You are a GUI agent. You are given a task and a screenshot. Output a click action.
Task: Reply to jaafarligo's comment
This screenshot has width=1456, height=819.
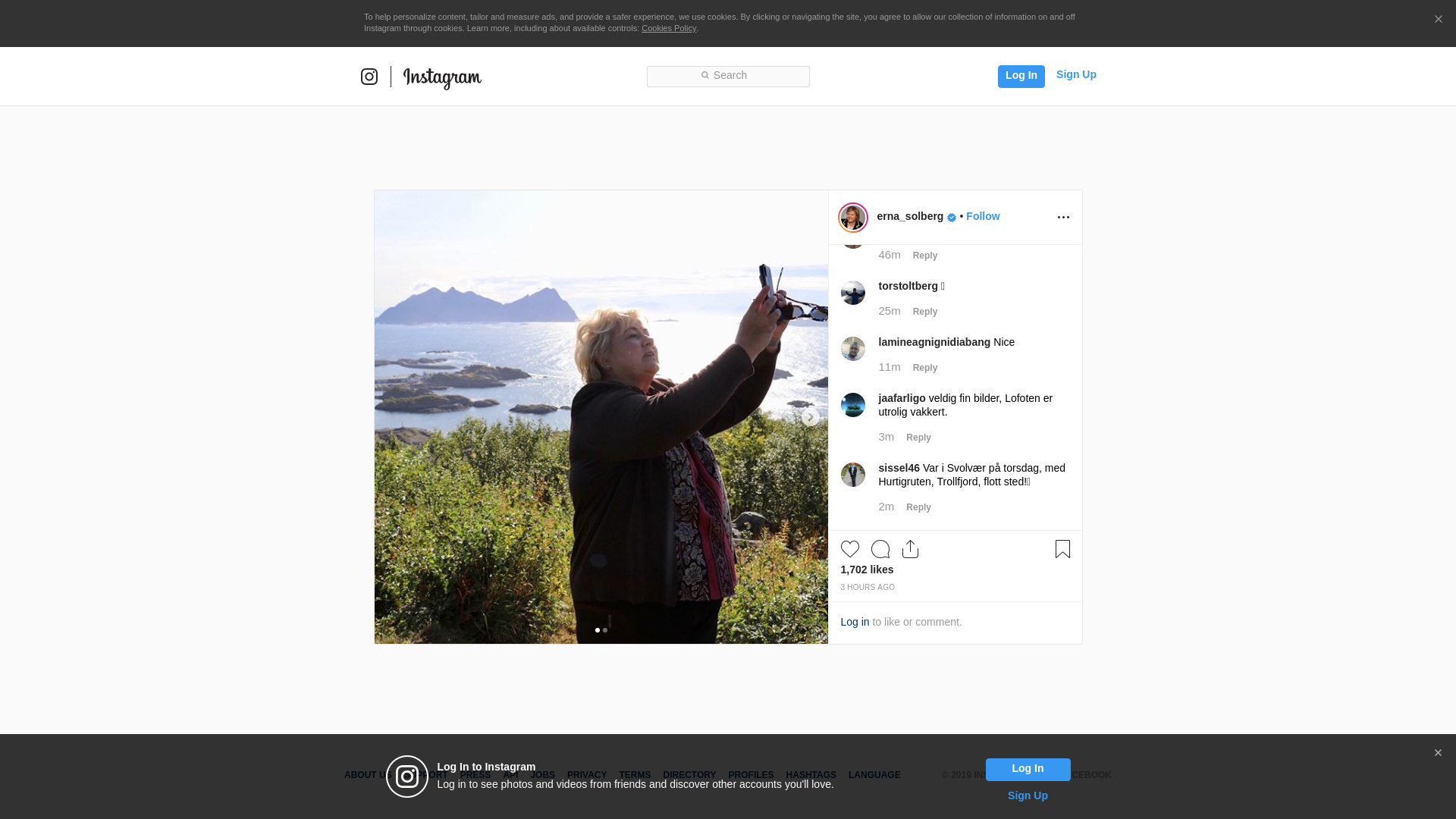tap(918, 438)
